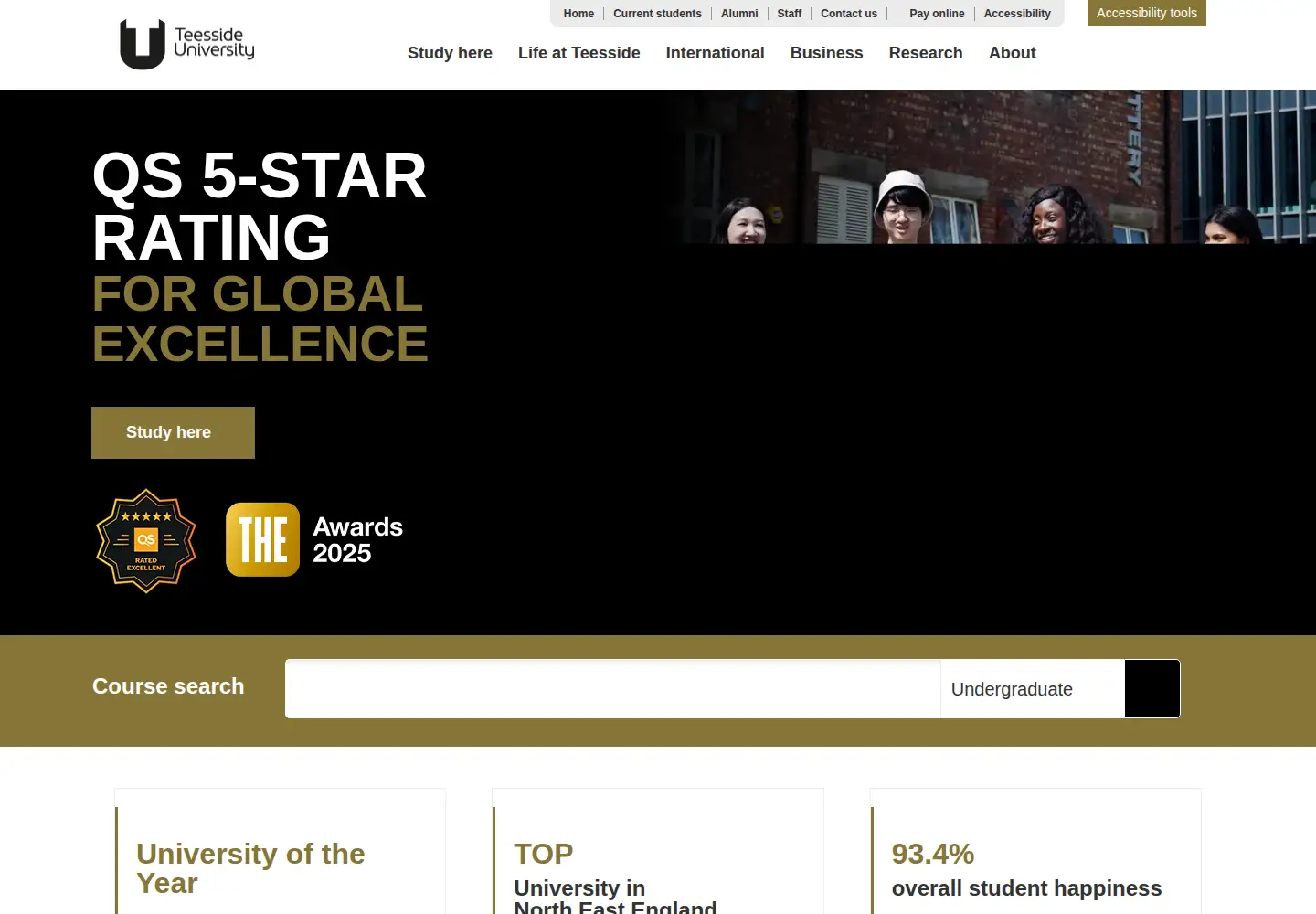Click the Pay online link
Screen dimensions: 1316x914
pos(937,14)
